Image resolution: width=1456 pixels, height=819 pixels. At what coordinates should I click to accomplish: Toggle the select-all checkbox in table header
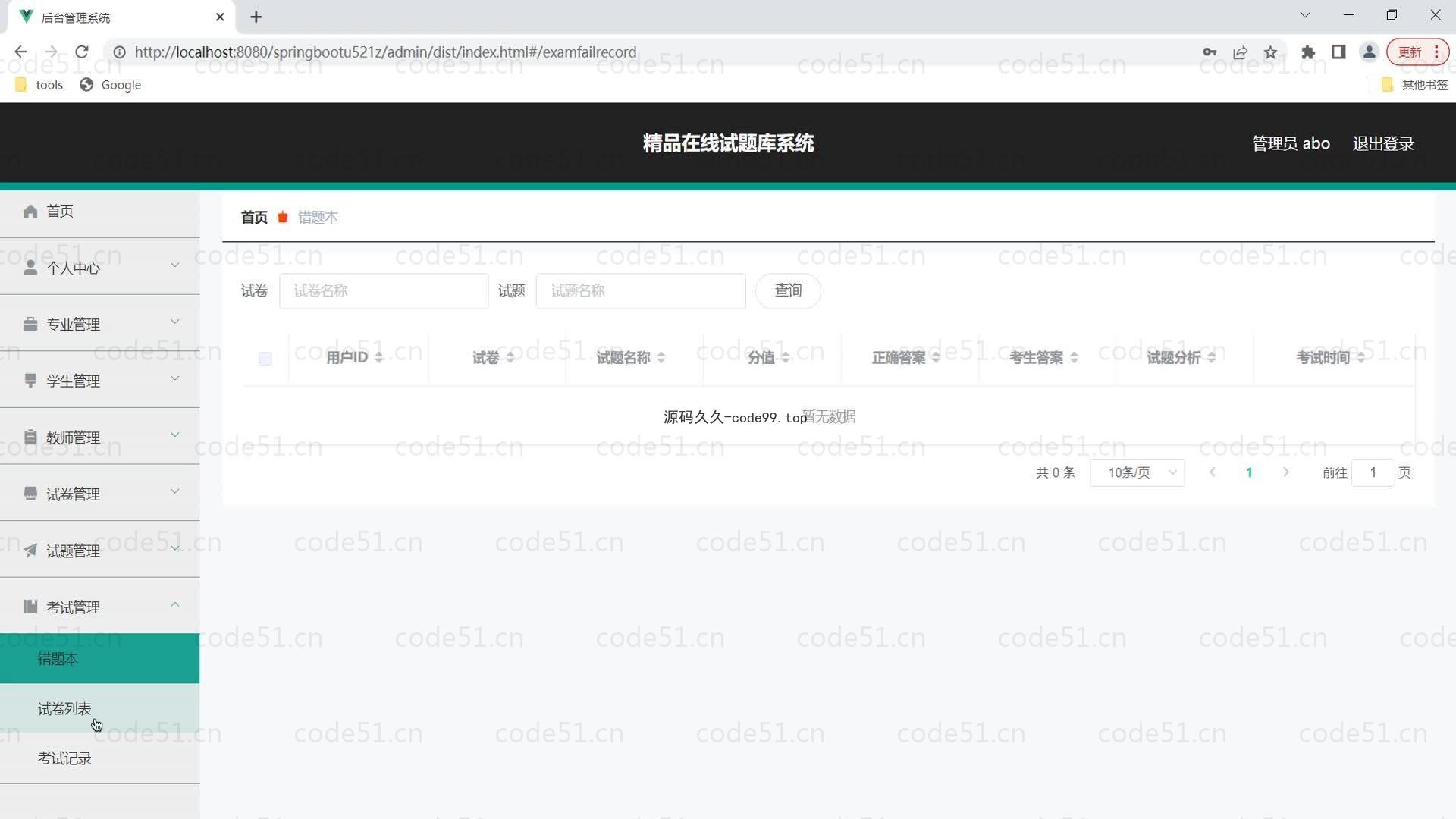tap(265, 359)
